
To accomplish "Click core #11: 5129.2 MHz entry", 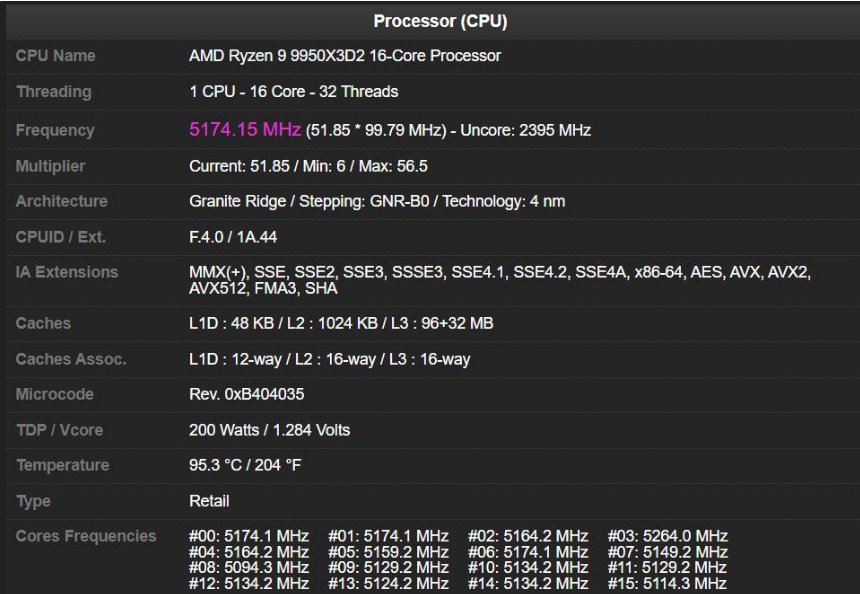I will coord(667,567).
